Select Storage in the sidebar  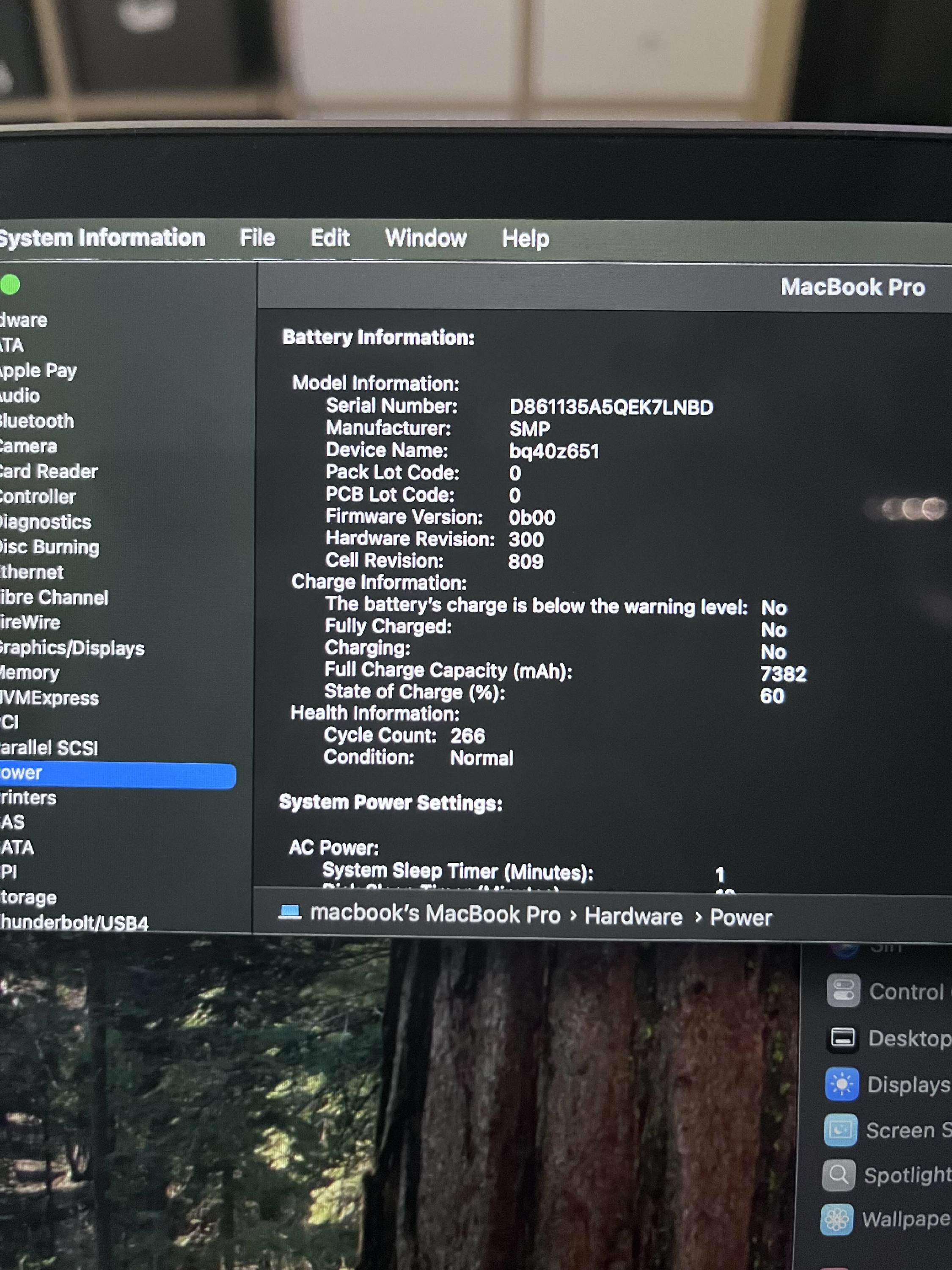(28, 897)
